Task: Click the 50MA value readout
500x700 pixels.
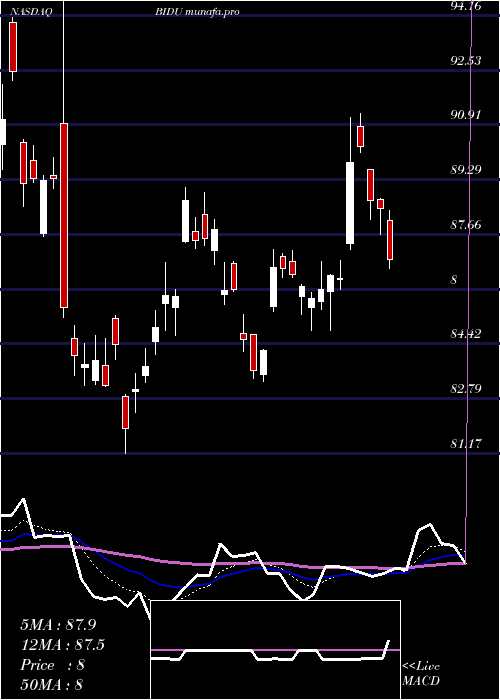Action: (x=52, y=685)
